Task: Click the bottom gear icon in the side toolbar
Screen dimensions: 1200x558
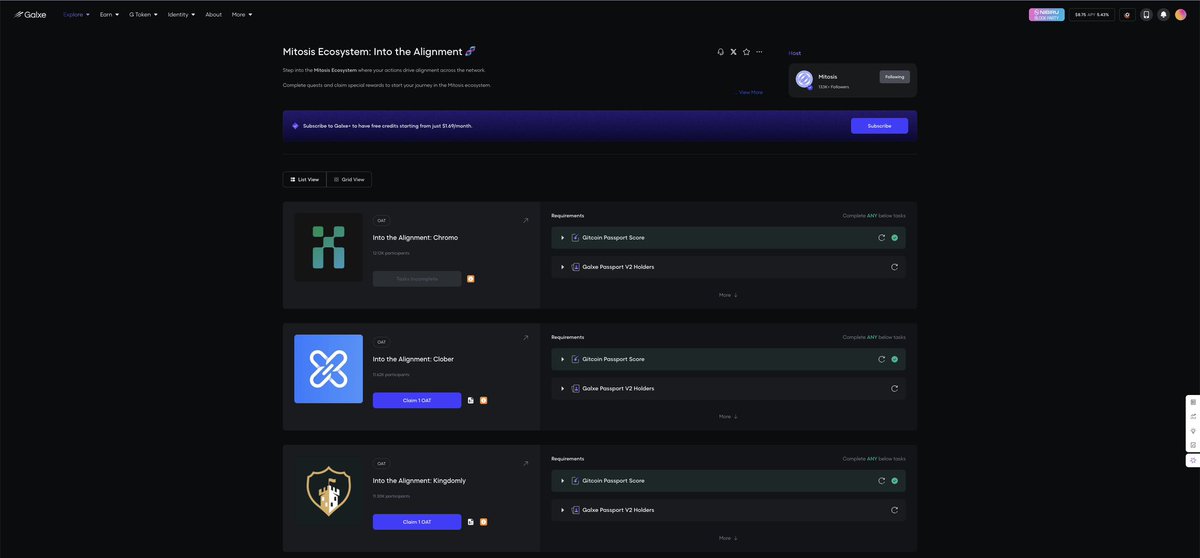Action: (1193, 461)
